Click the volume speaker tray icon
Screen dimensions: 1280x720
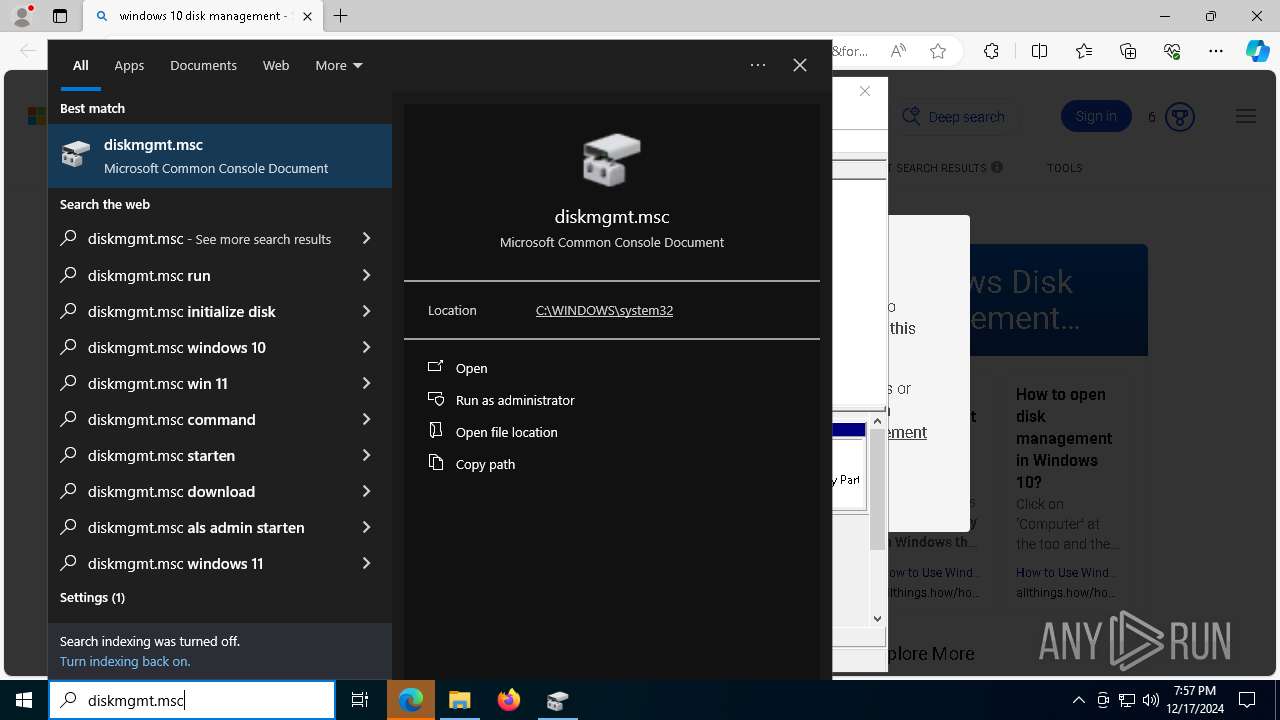pos(1151,700)
